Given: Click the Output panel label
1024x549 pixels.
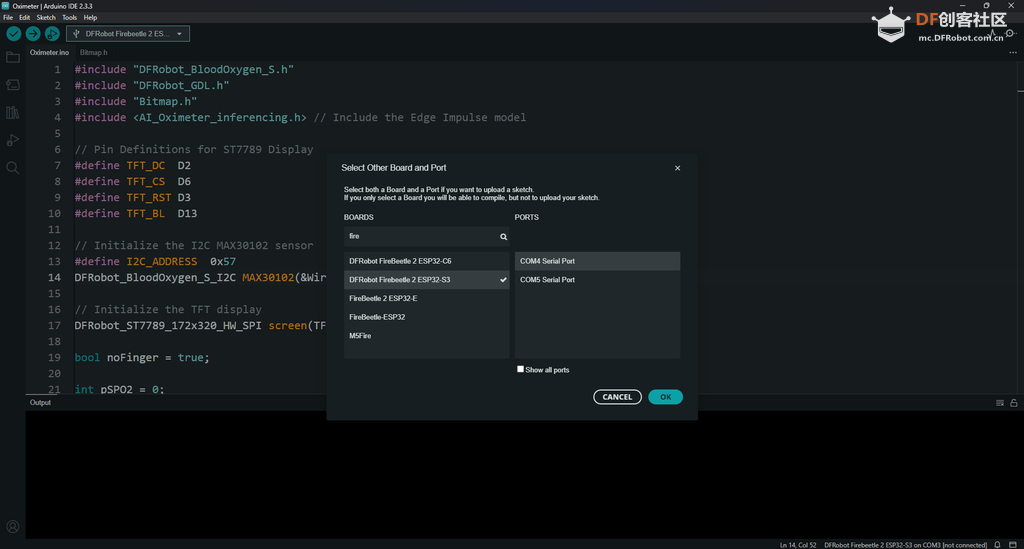Looking at the screenshot, I should tap(40, 403).
